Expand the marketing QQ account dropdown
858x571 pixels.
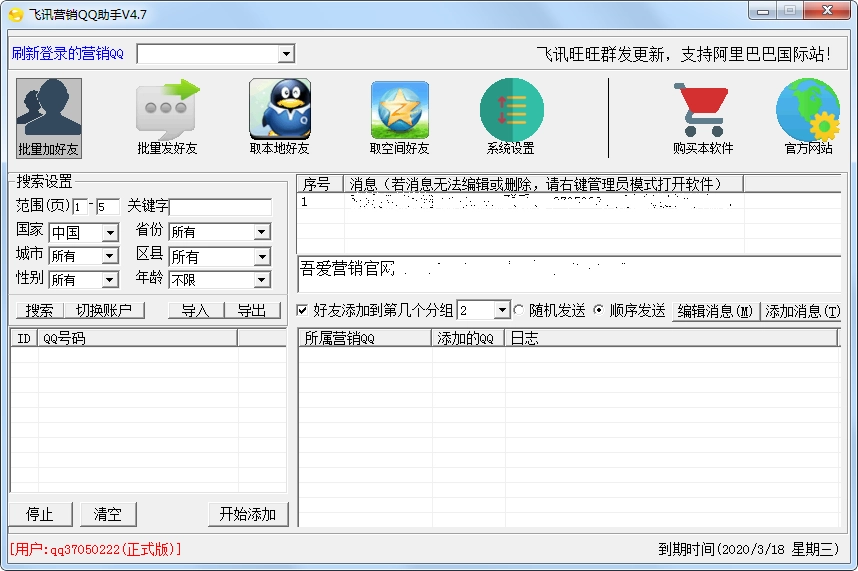click(286, 54)
